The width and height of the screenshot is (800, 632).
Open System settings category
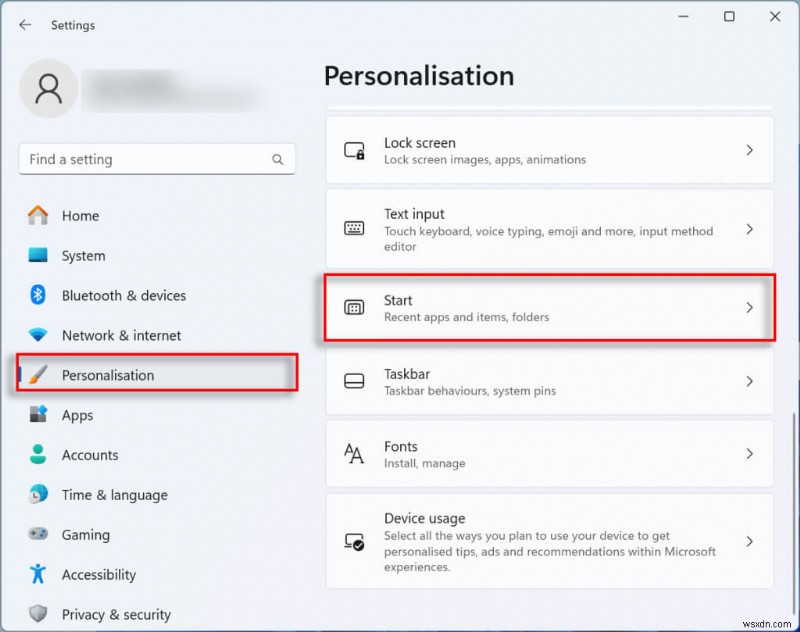click(157, 255)
